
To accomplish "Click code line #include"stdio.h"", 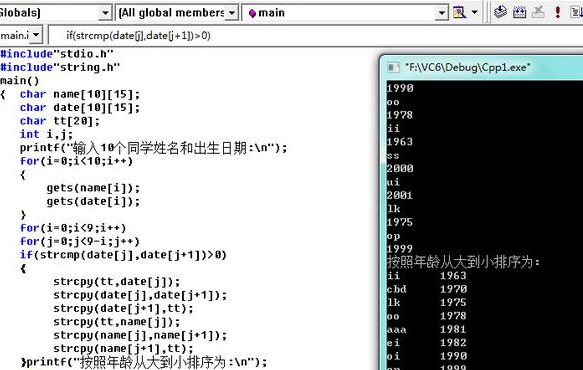I will coord(57,54).
